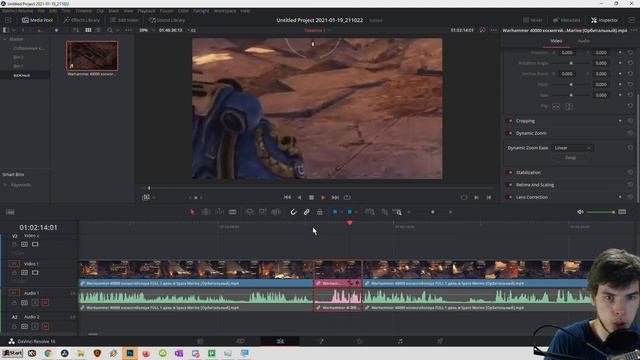
Task: Switch to the Fairlight page music-note icon
Action: 400,341
